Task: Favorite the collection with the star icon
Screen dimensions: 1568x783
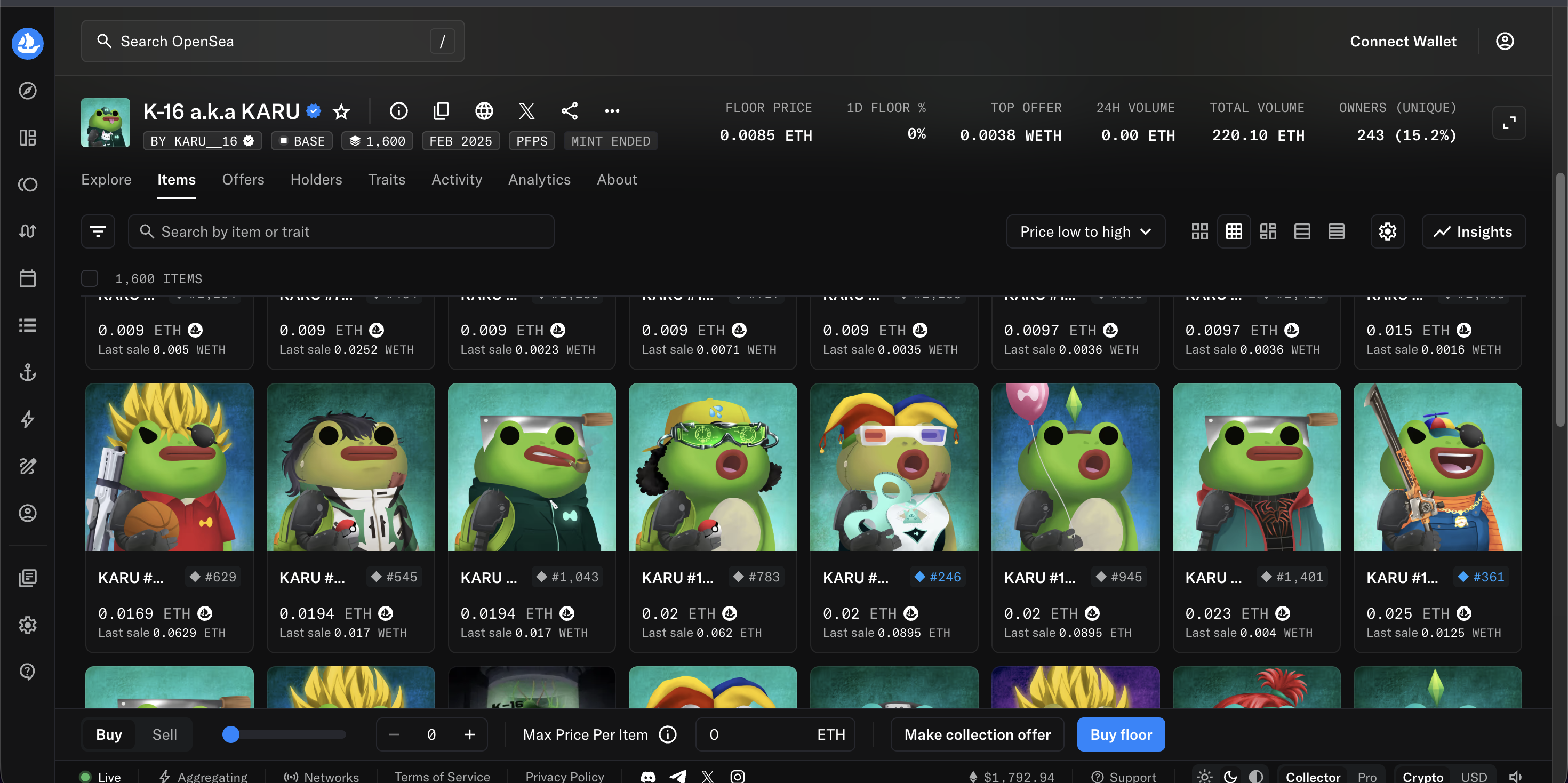Action: pyautogui.click(x=341, y=111)
